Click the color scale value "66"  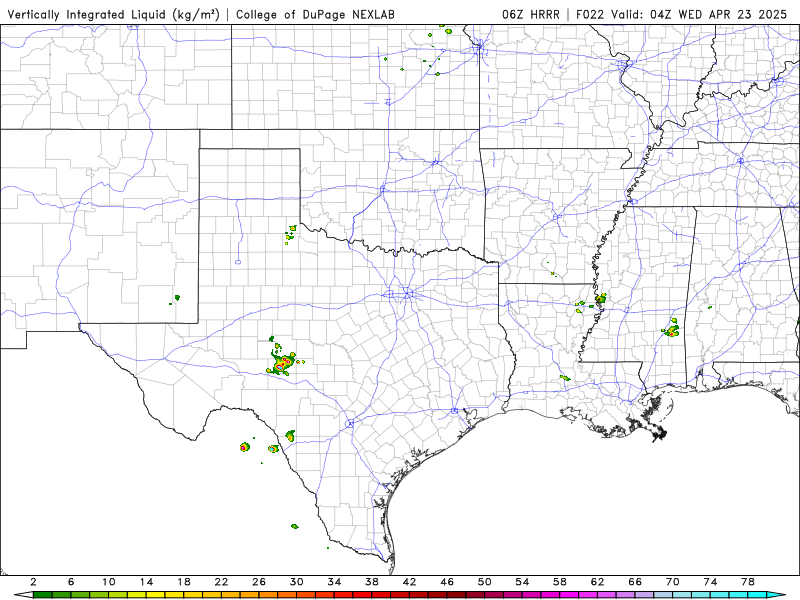pyautogui.click(x=635, y=582)
